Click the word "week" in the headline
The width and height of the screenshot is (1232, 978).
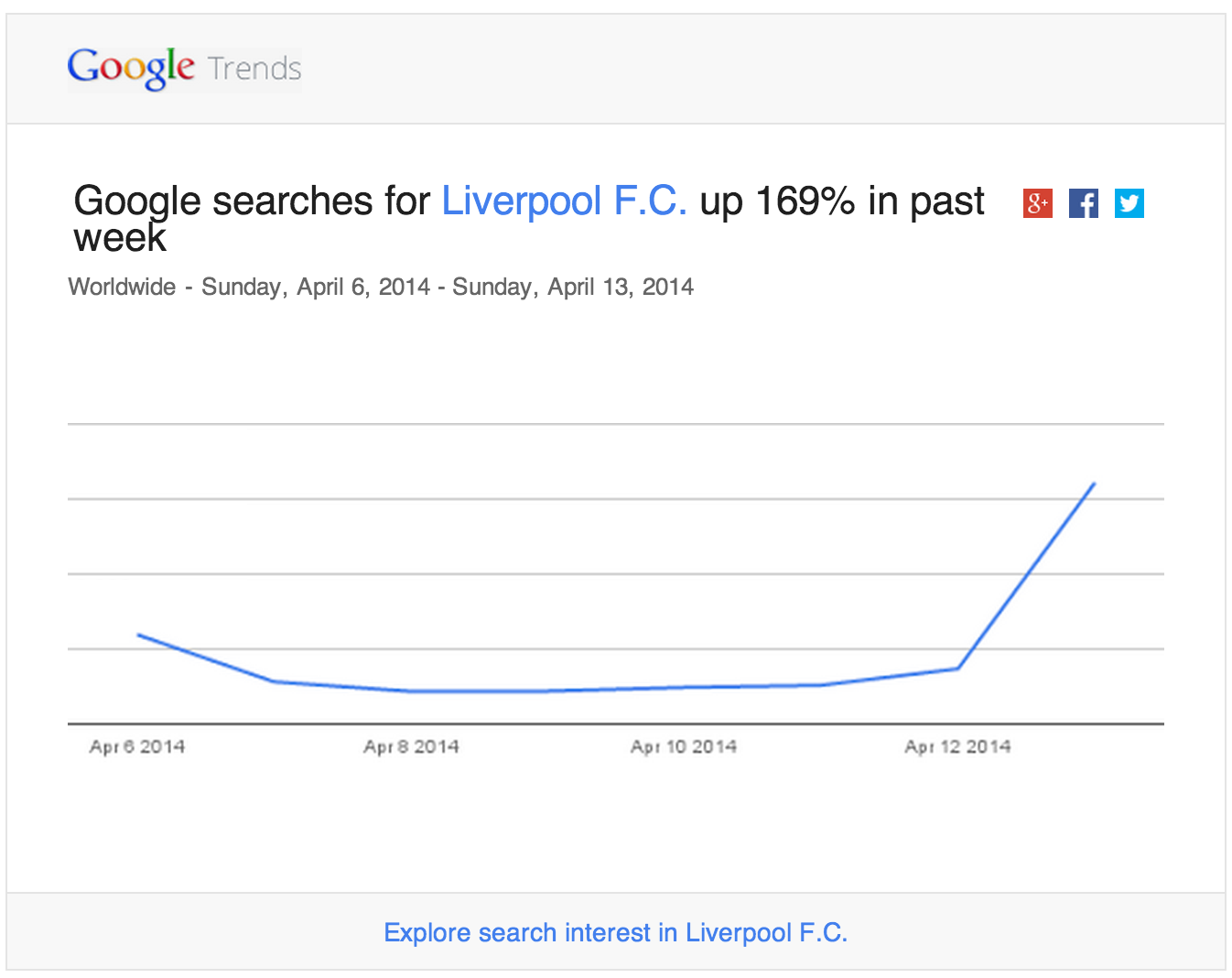[x=120, y=238]
